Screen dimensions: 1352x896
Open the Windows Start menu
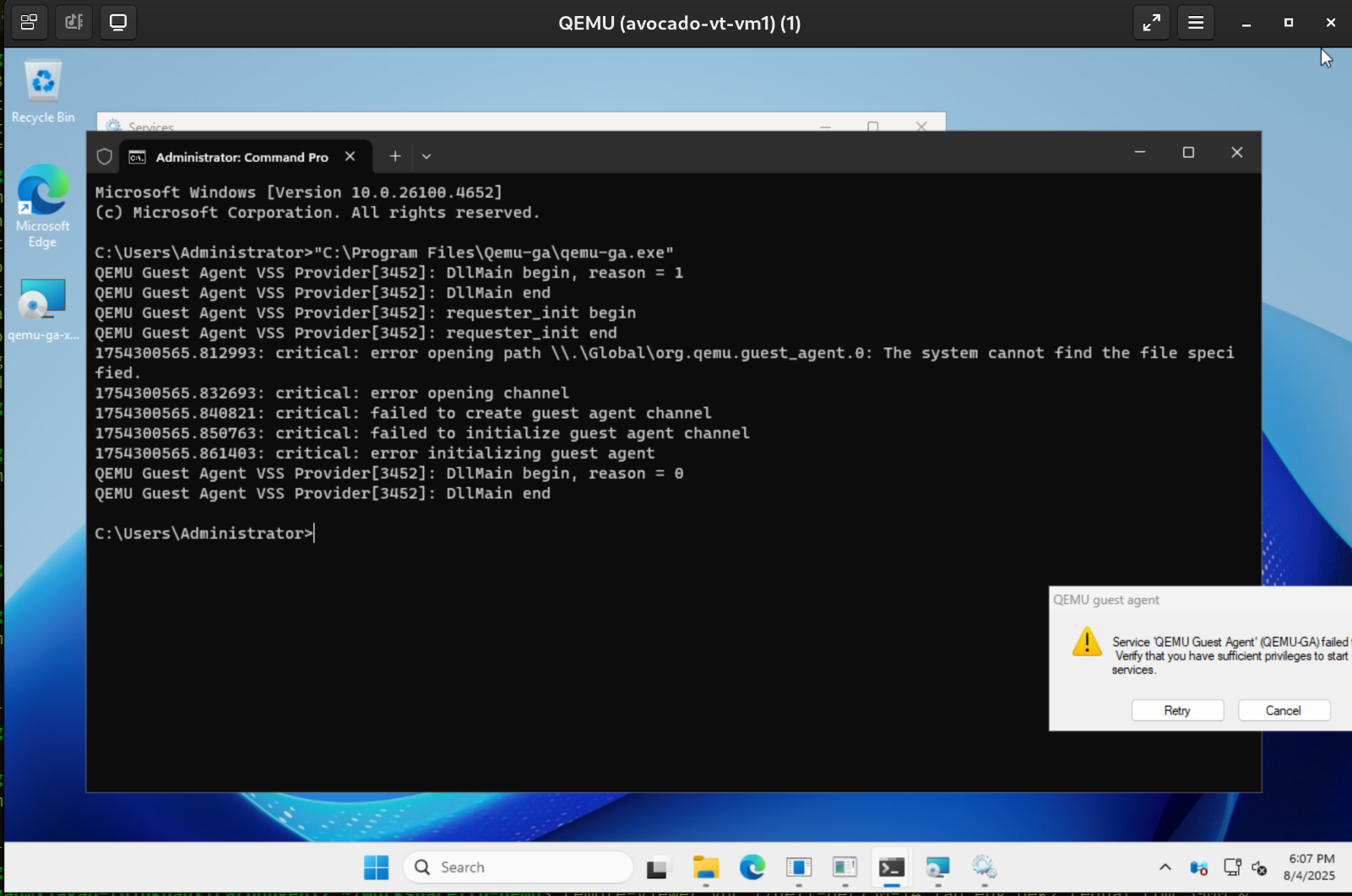pos(377,867)
